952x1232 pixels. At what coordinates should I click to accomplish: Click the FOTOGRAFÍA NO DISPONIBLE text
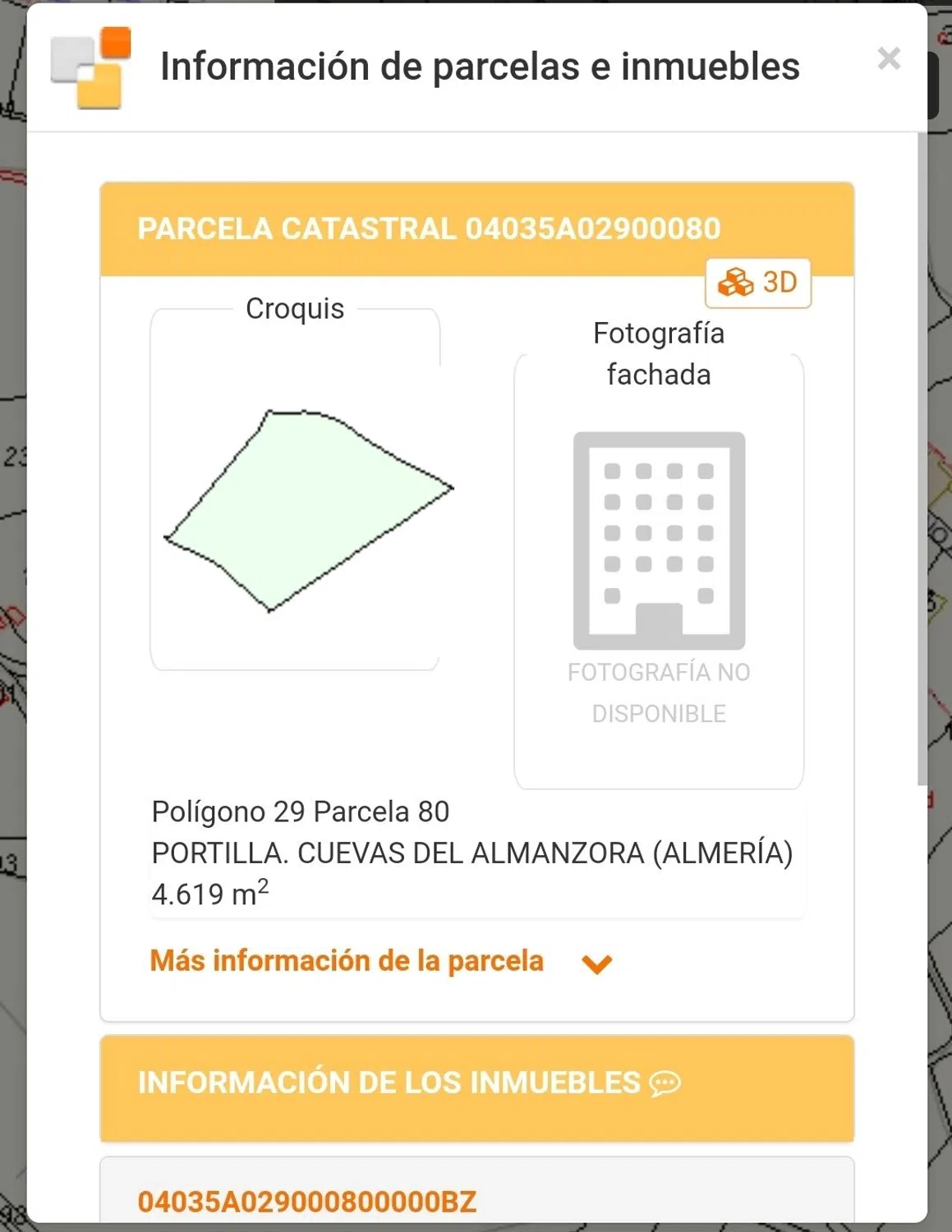659,693
